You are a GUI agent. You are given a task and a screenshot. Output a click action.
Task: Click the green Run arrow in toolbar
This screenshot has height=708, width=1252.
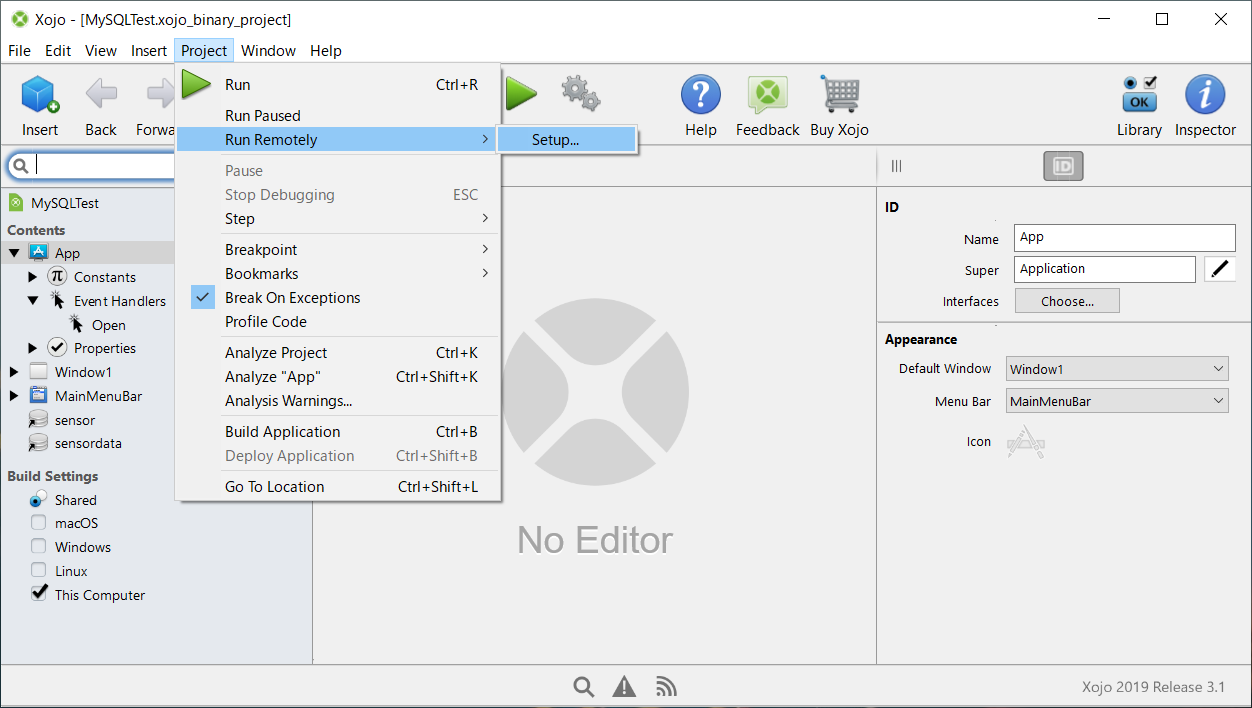pos(521,95)
